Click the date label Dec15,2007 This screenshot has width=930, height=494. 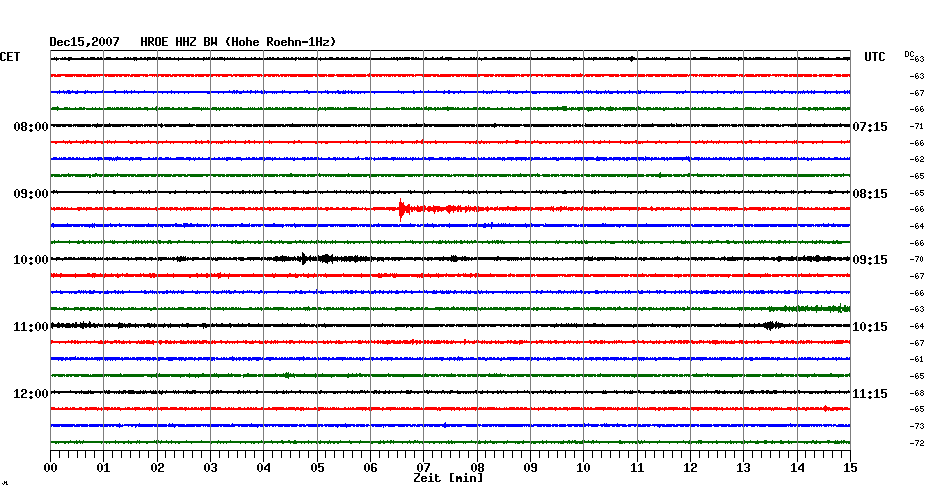click(x=84, y=42)
